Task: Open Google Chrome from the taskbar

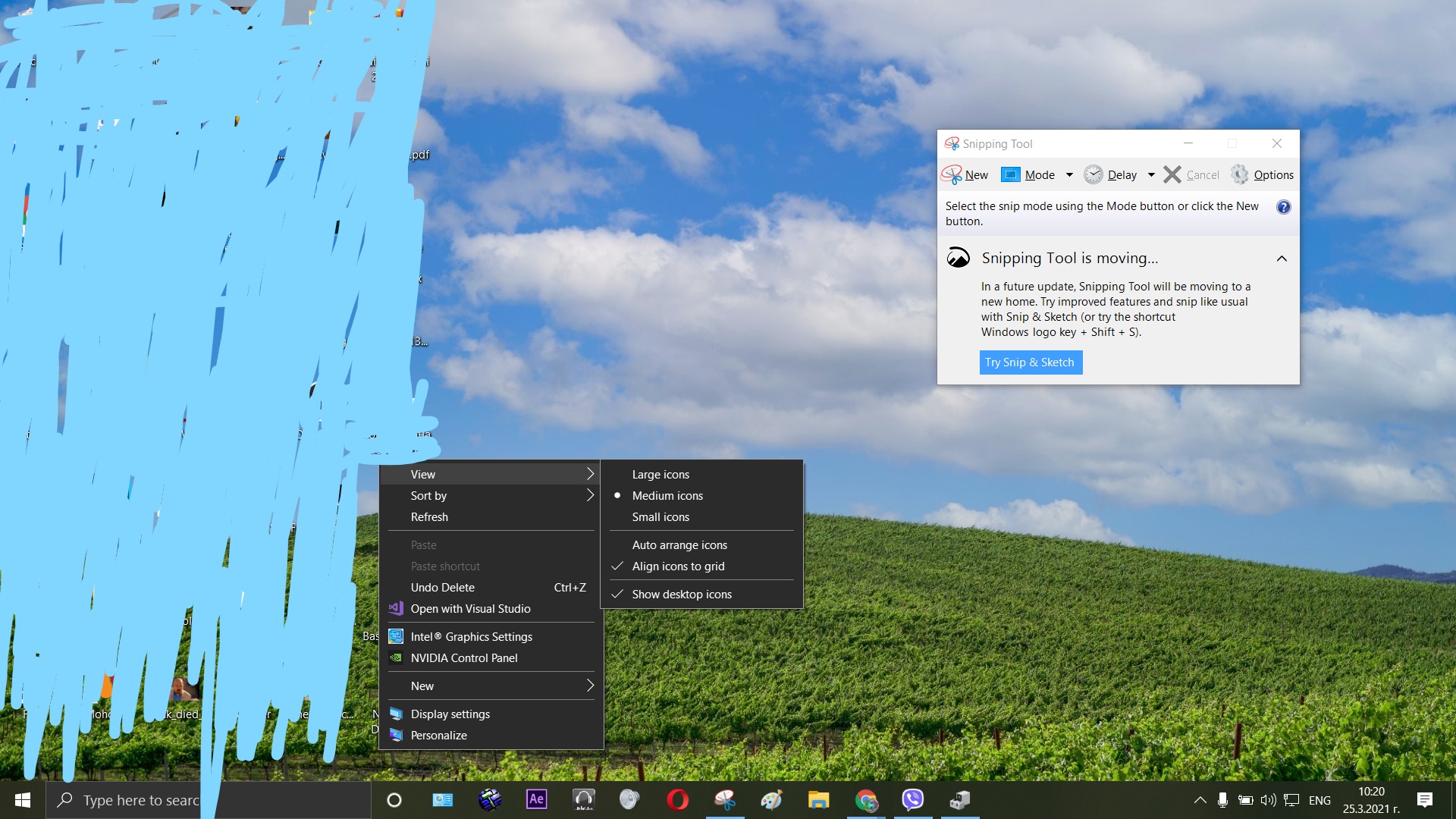Action: tap(867, 799)
